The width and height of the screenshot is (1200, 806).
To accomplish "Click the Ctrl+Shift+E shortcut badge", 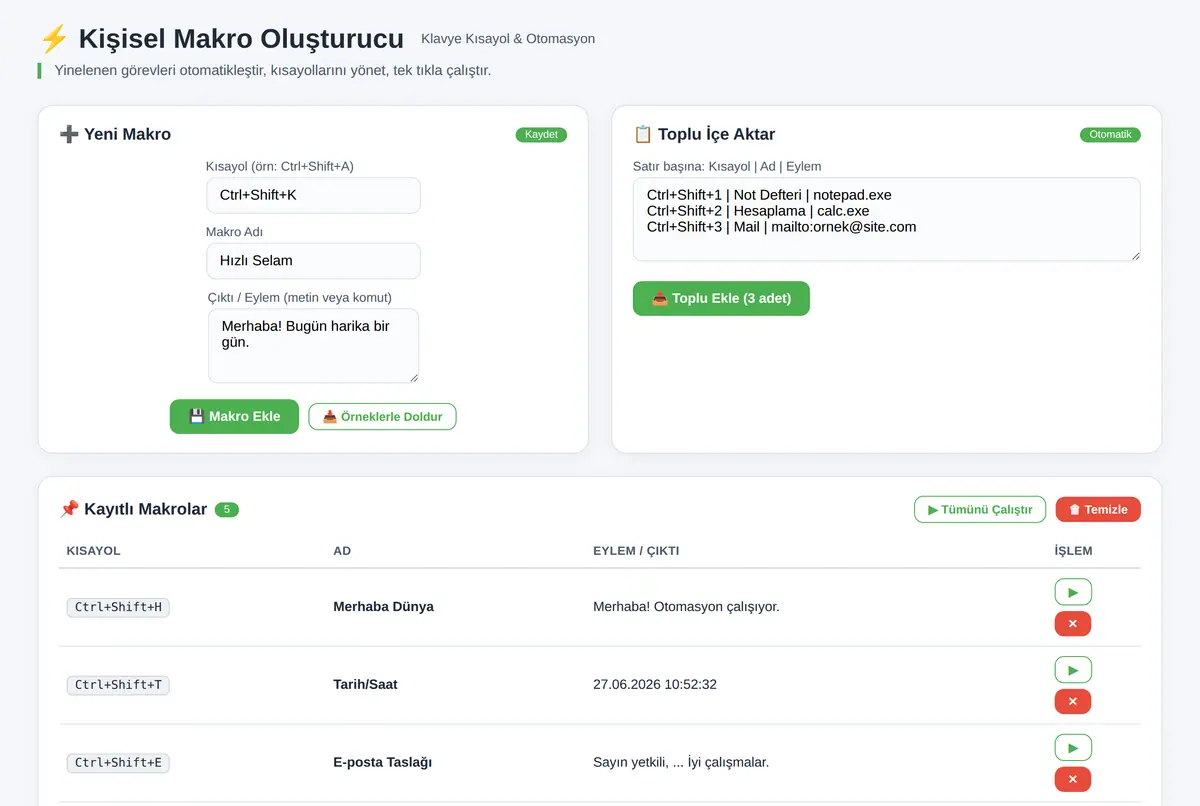I will (x=118, y=763).
